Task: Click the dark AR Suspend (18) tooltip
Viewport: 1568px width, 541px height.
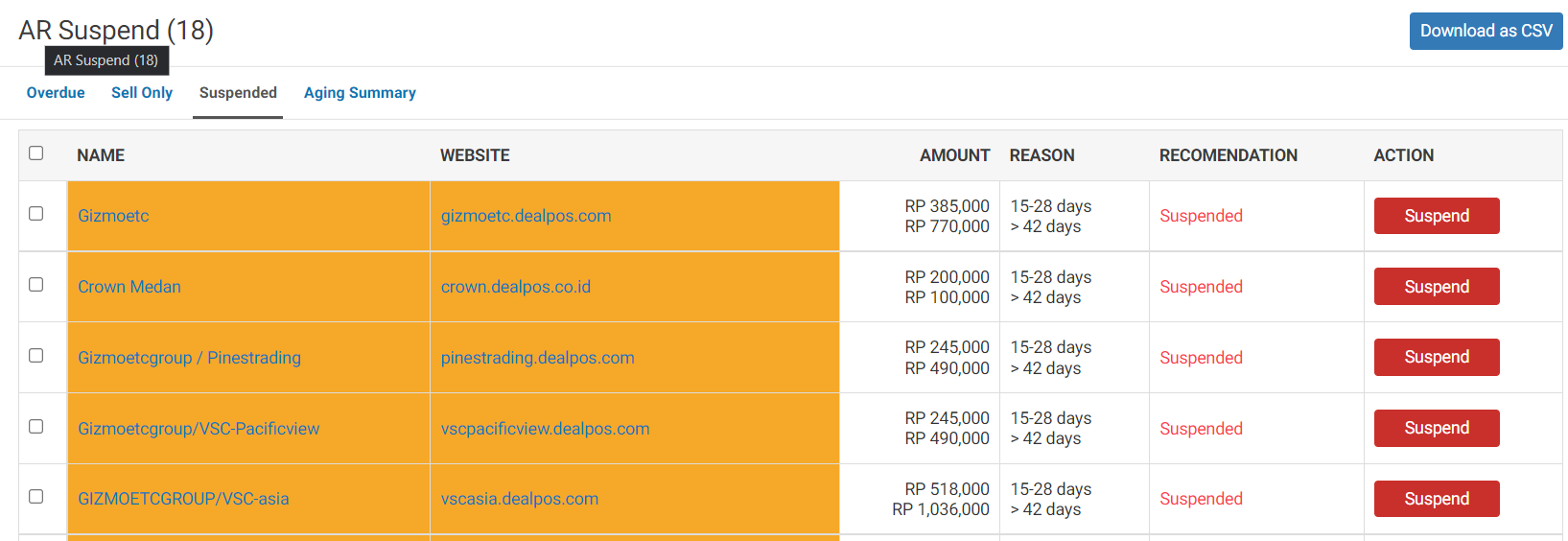Action: (x=106, y=60)
